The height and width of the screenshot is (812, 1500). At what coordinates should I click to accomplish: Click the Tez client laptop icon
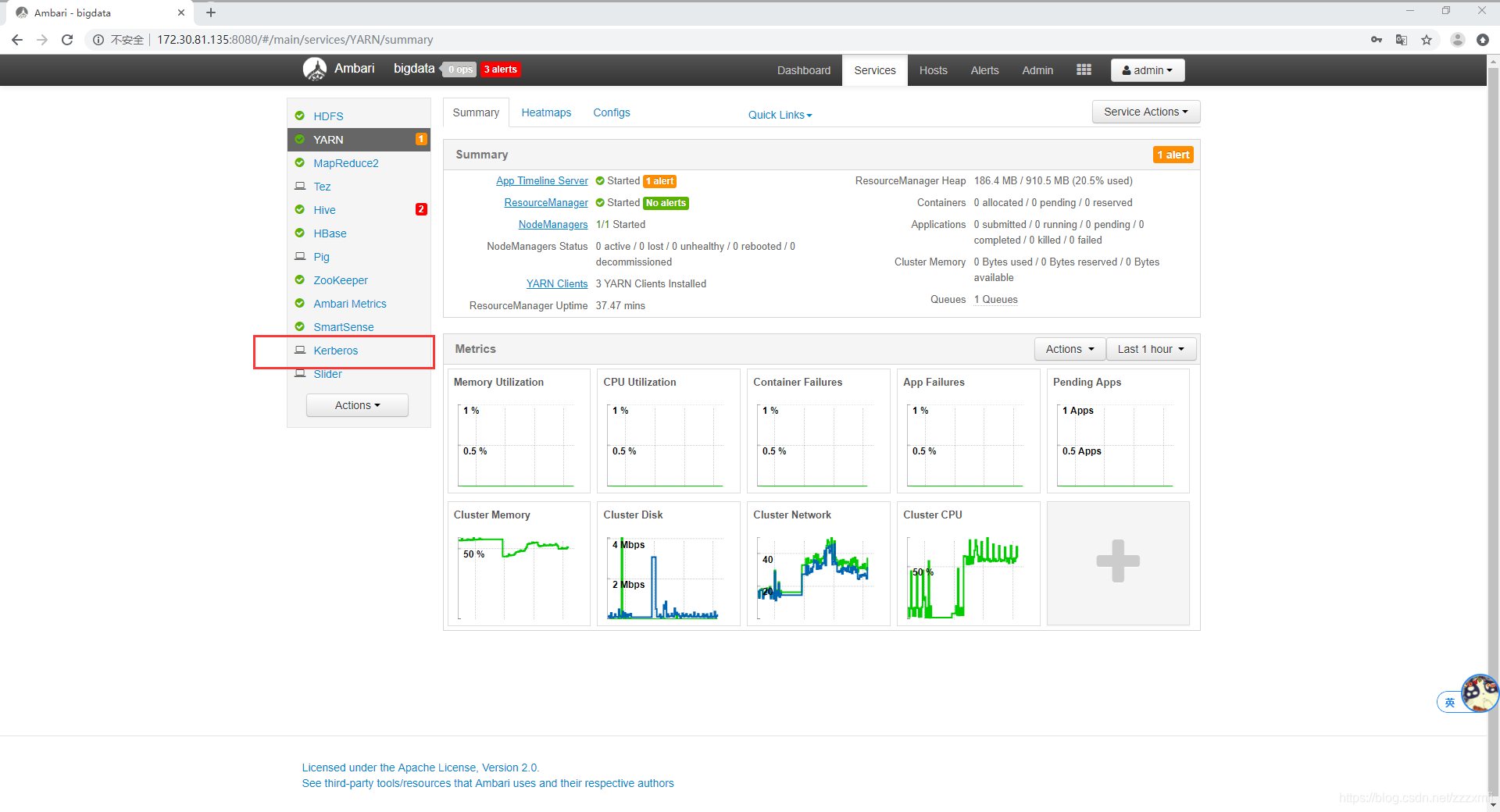click(x=300, y=186)
